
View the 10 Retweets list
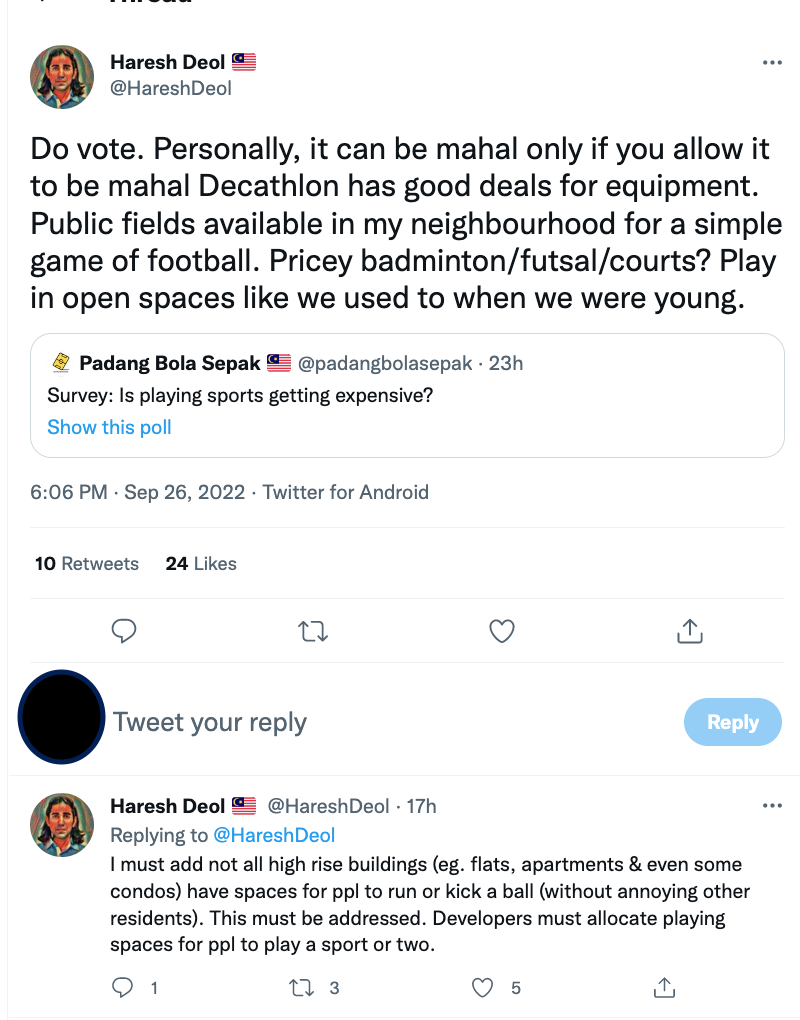[87, 564]
